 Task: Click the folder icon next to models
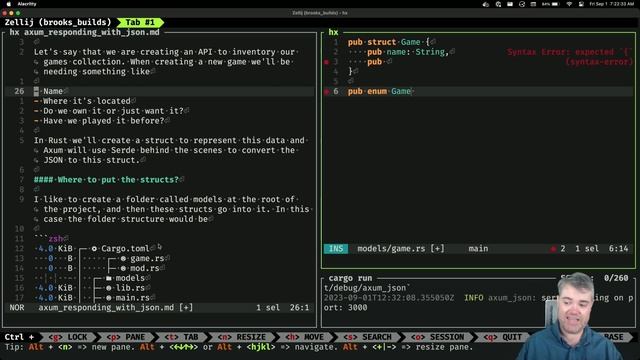[109, 278]
